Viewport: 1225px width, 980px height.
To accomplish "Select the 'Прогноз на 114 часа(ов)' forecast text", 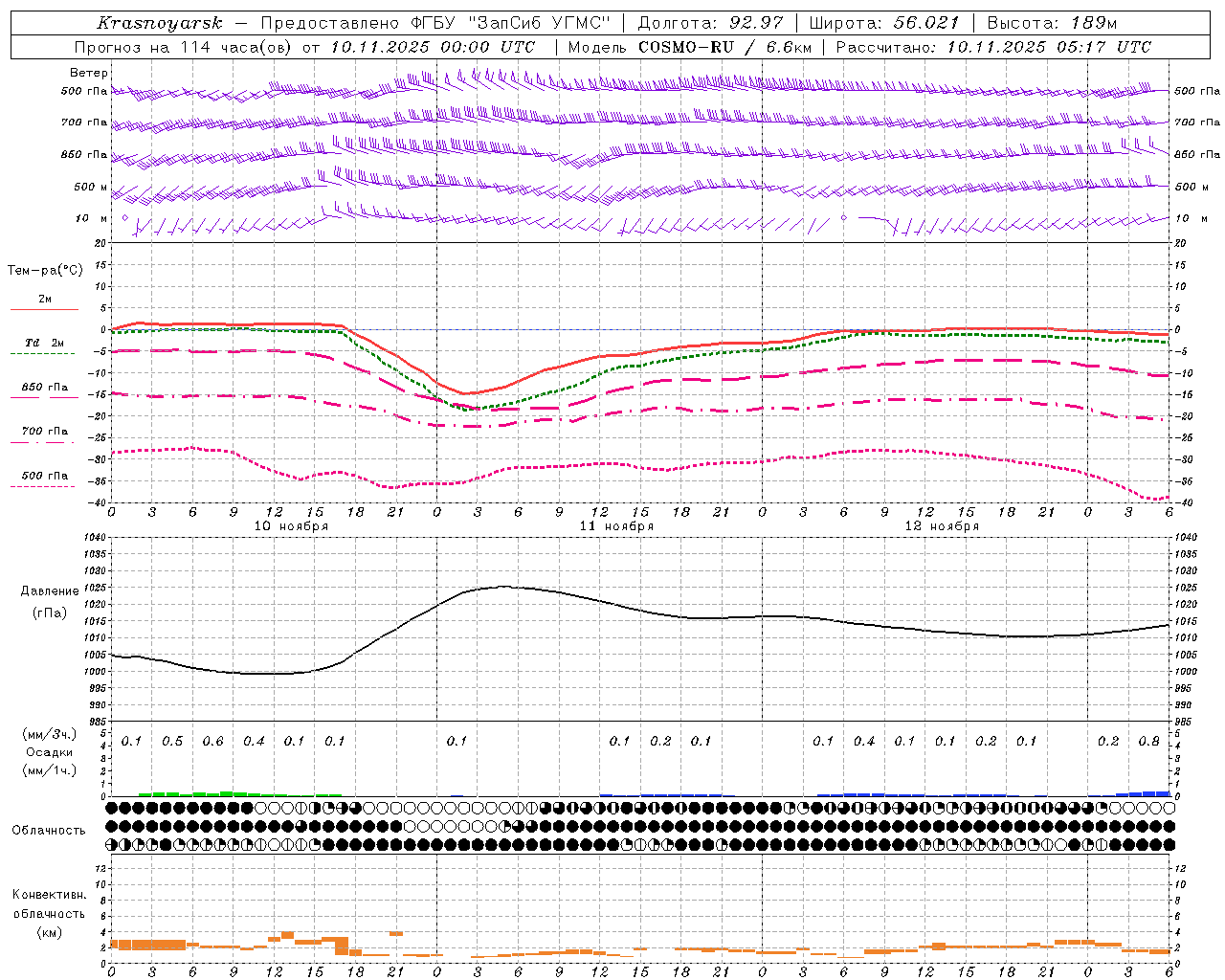I will click(184, 47).
